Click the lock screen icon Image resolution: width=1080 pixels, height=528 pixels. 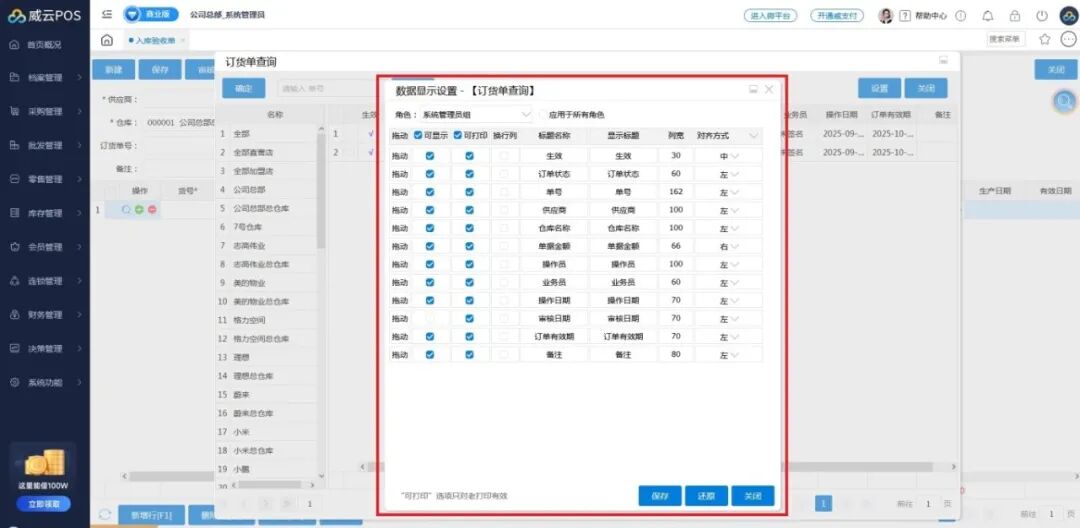pyautogui.click(x=1015, y=16)
